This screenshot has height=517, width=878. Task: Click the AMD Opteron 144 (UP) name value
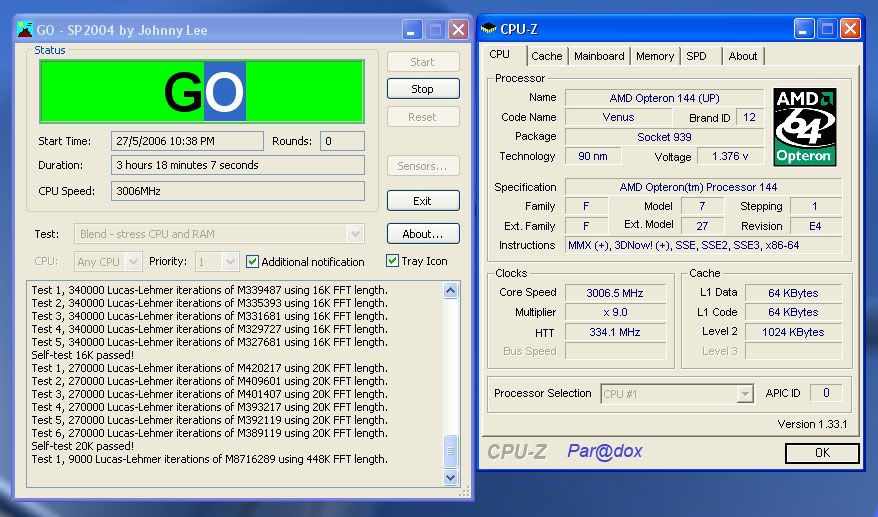tap(664, 98)
